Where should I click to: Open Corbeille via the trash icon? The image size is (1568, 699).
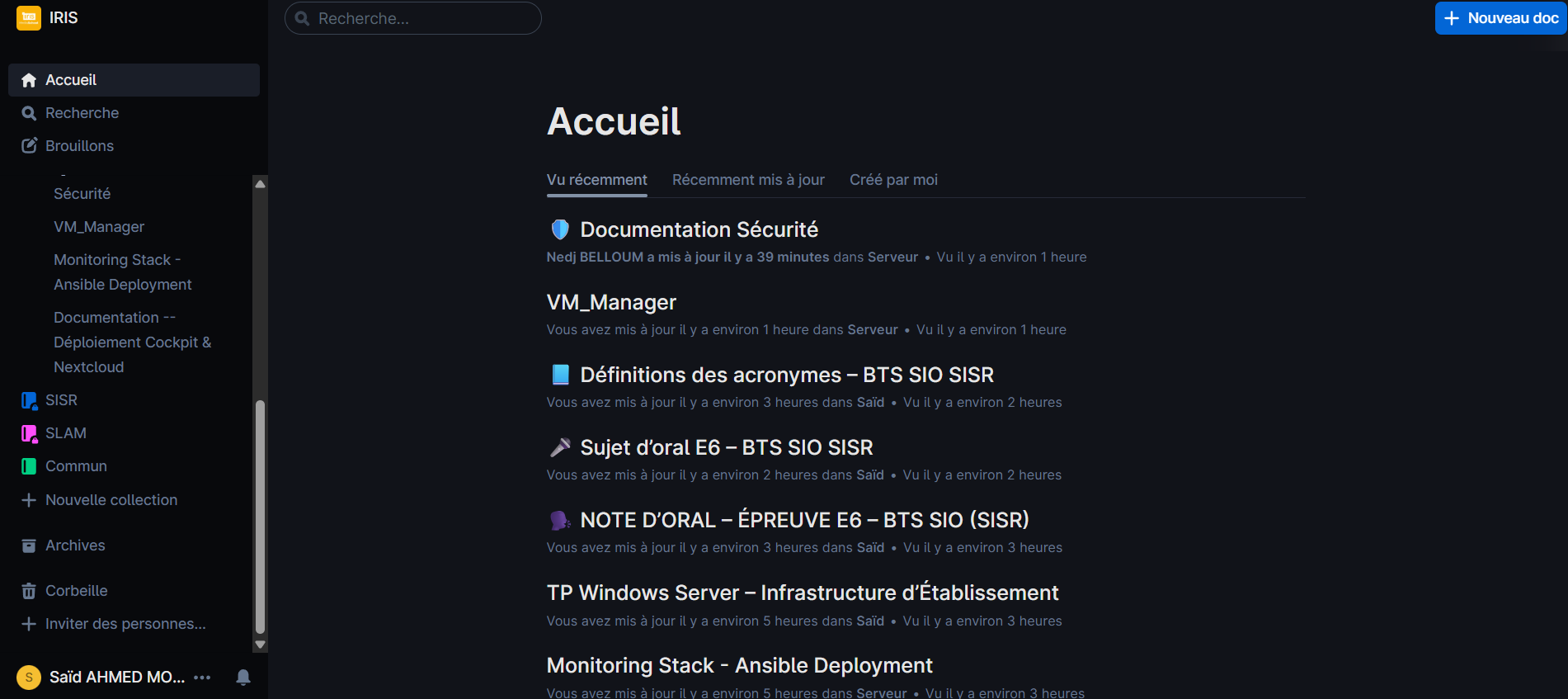point(28,590)
